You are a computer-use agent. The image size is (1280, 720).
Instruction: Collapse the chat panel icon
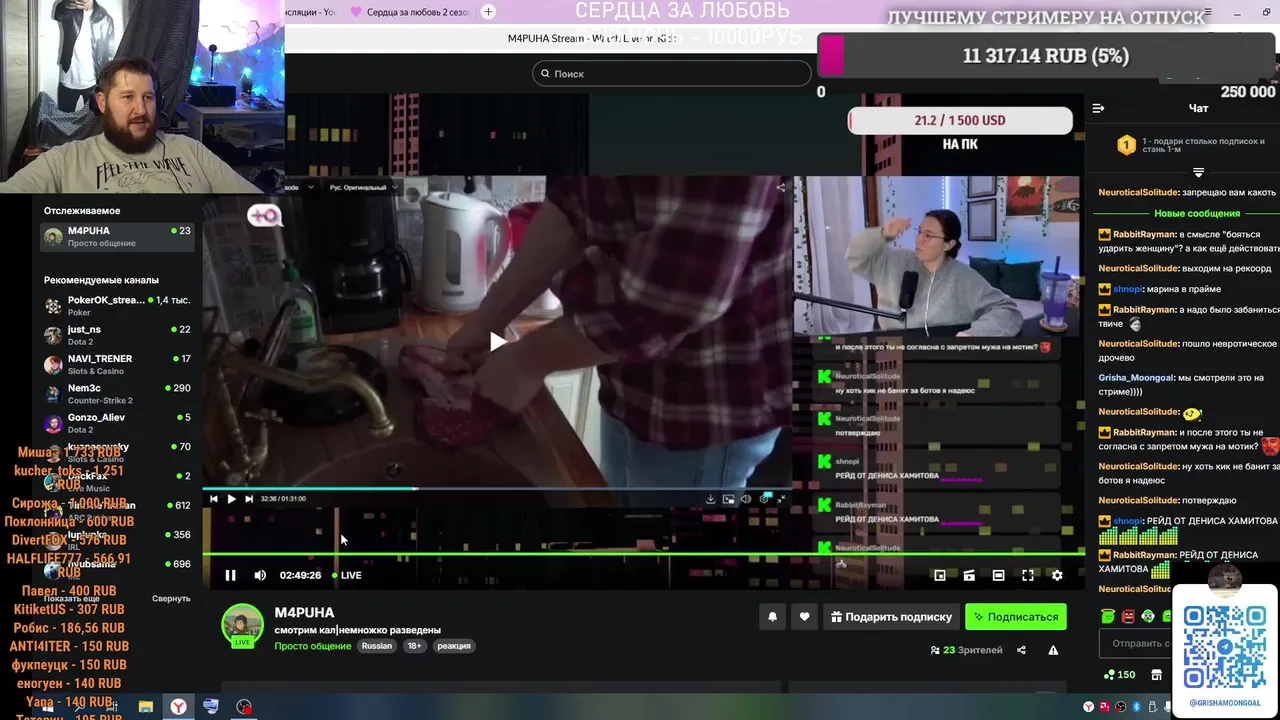click(x=1098, y=108)
